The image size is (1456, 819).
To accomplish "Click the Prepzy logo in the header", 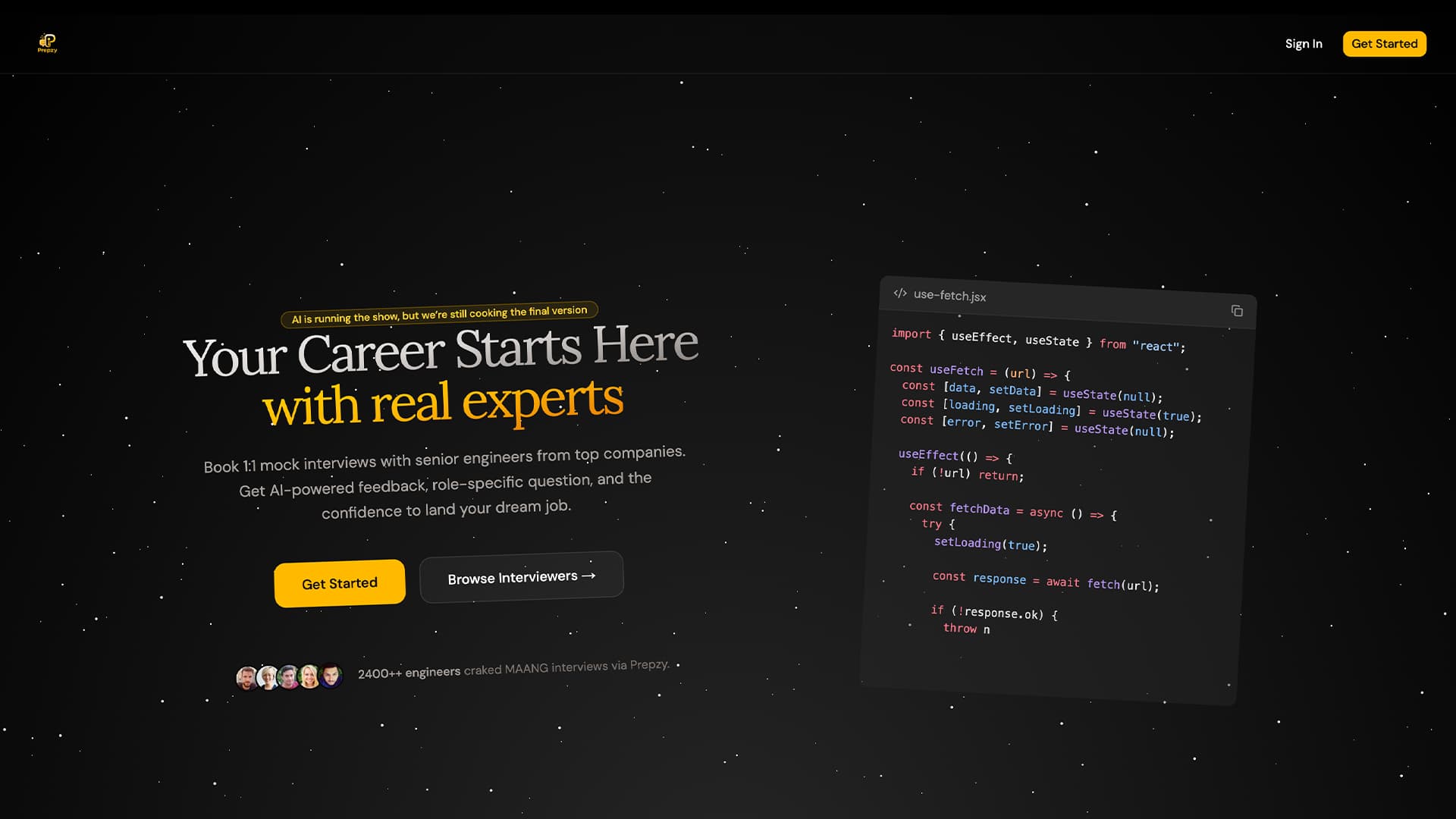I will pyautogui.click(x=47, y=43).
